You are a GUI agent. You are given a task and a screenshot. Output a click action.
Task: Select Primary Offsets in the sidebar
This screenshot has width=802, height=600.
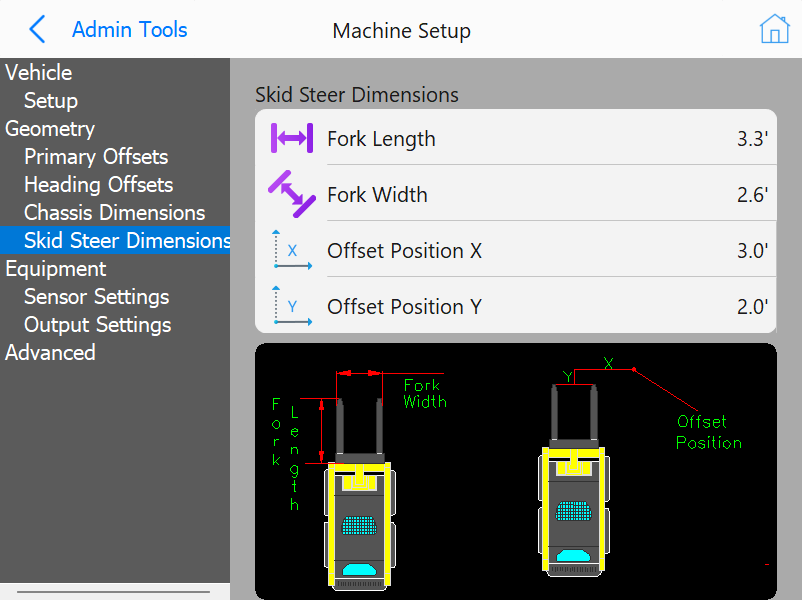pyautogui.click(x=96, y=157)
